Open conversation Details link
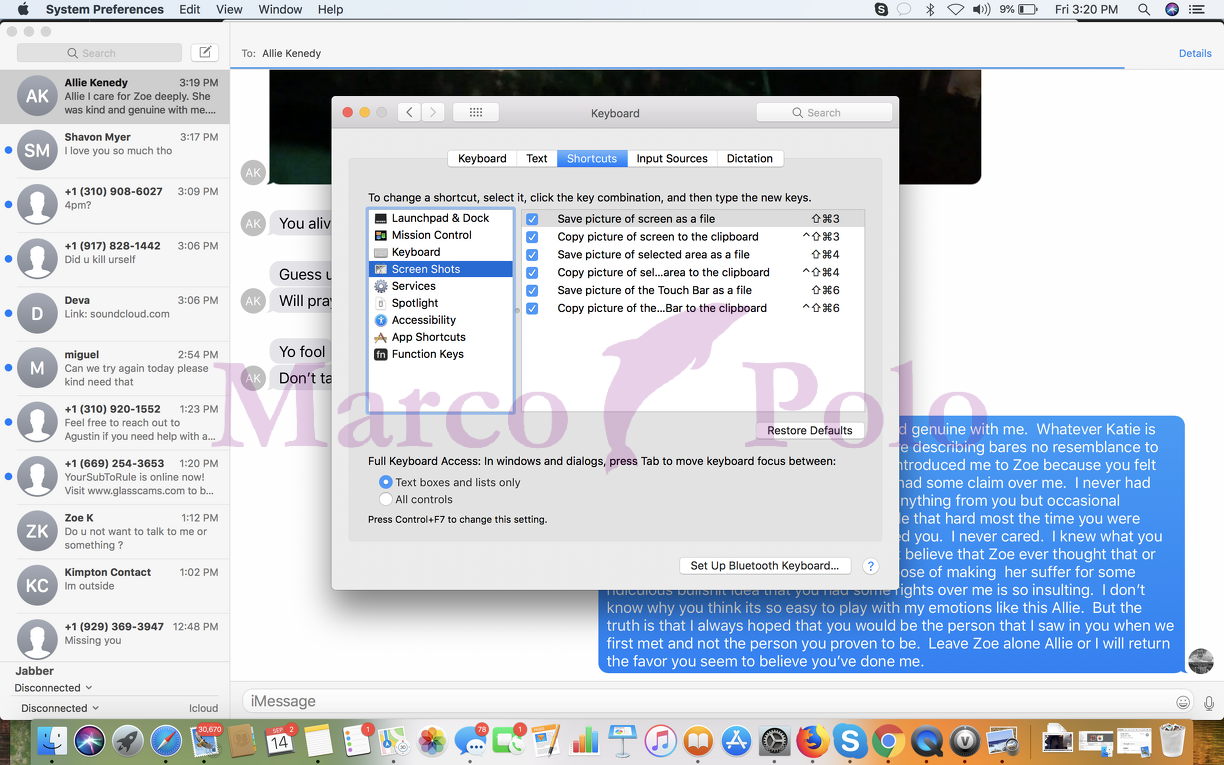This screenshot has height=765, width=1224. [x=1195, y=54]
